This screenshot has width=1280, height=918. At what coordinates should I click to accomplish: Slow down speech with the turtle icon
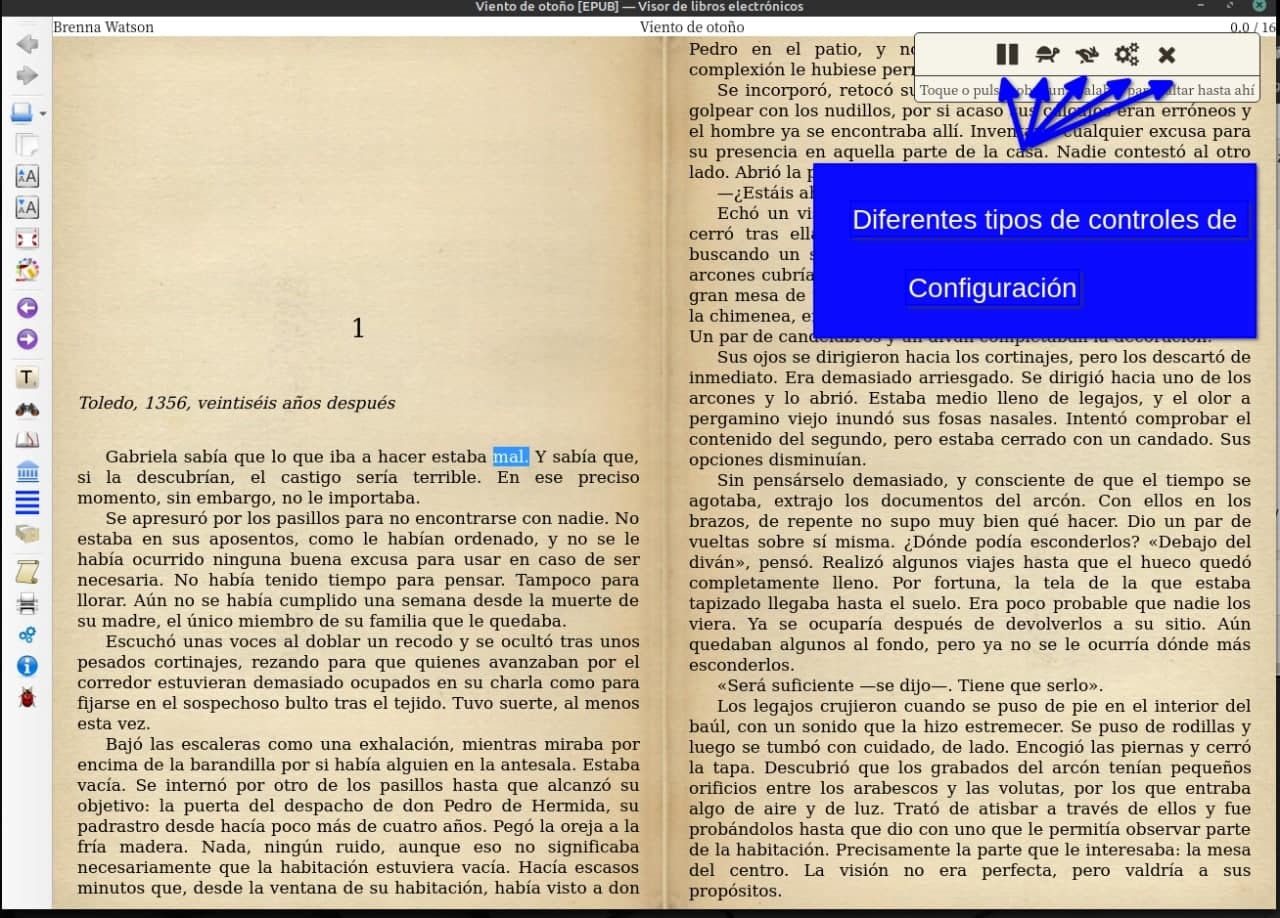(1047, 55)
